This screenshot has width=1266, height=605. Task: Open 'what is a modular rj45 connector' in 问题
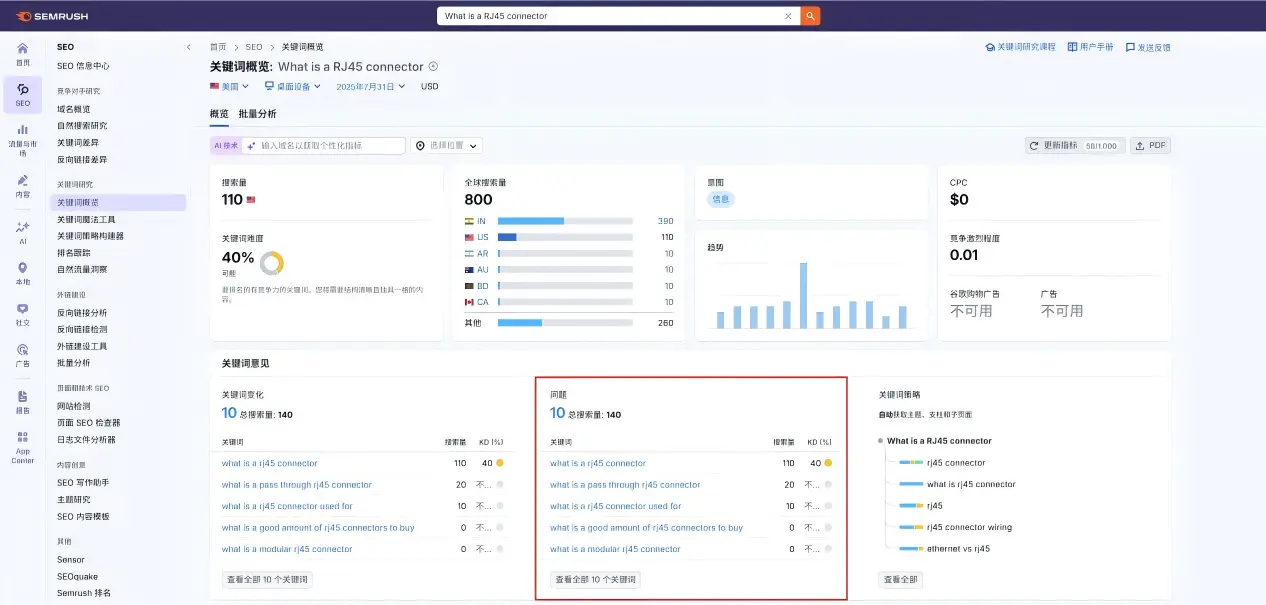[615, 549]
